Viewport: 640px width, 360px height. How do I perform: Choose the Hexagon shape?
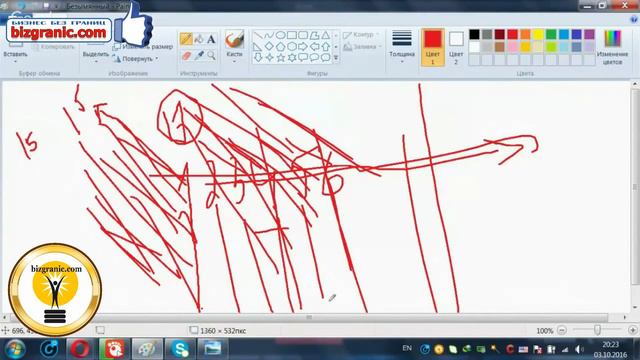tap(291, 47)
